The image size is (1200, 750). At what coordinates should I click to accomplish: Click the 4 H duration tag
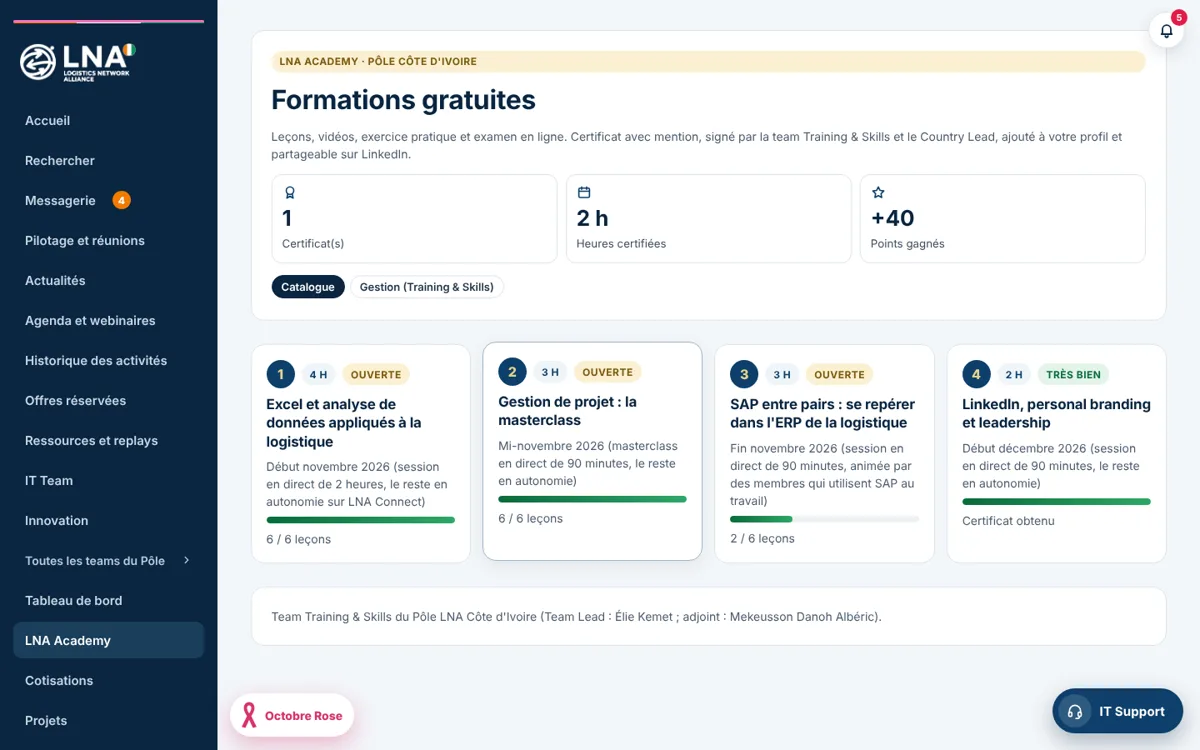(x=318, y=375)
